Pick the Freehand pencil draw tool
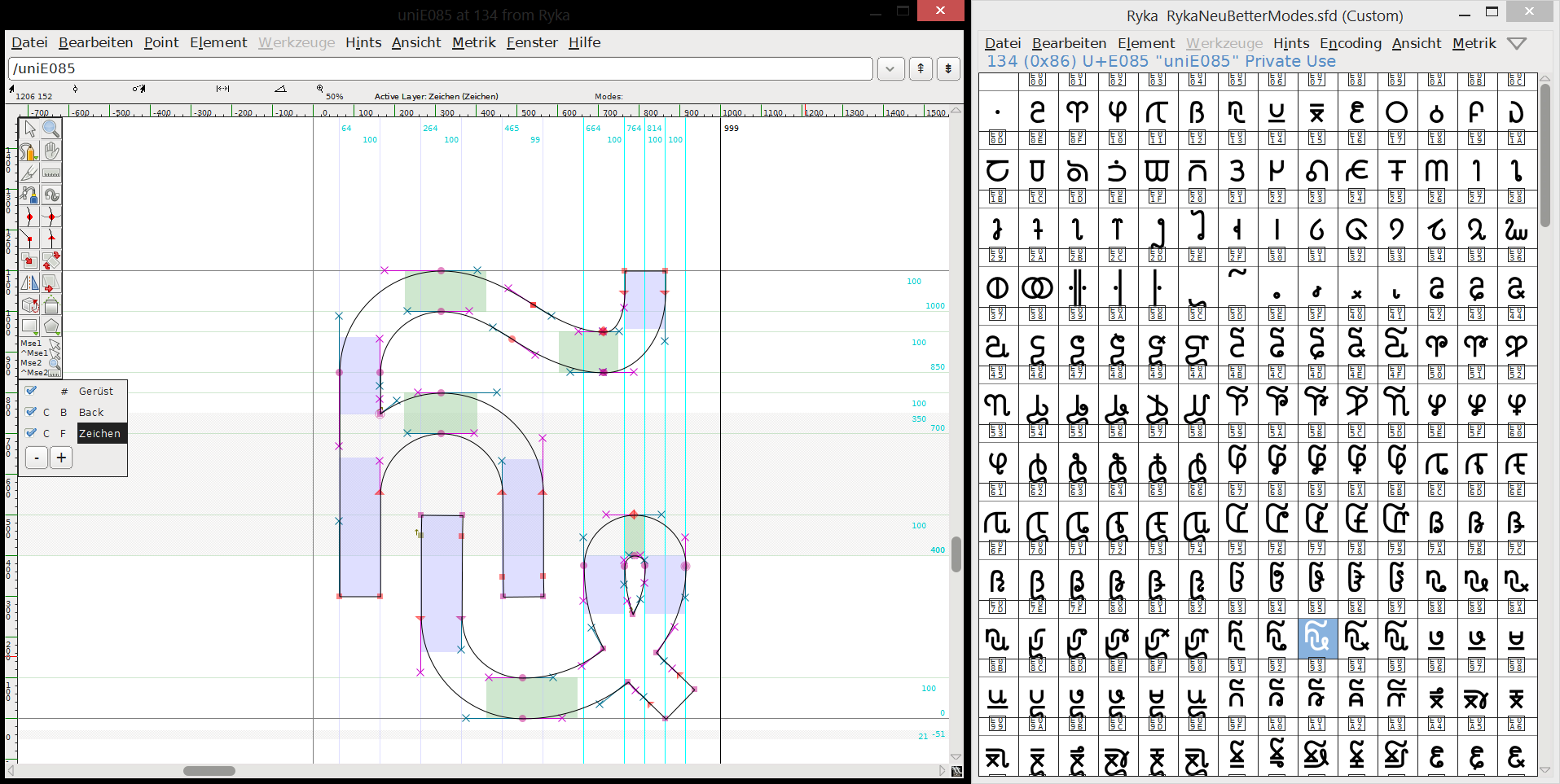Viewport: 1560px width, 784px height. (30, 151)
